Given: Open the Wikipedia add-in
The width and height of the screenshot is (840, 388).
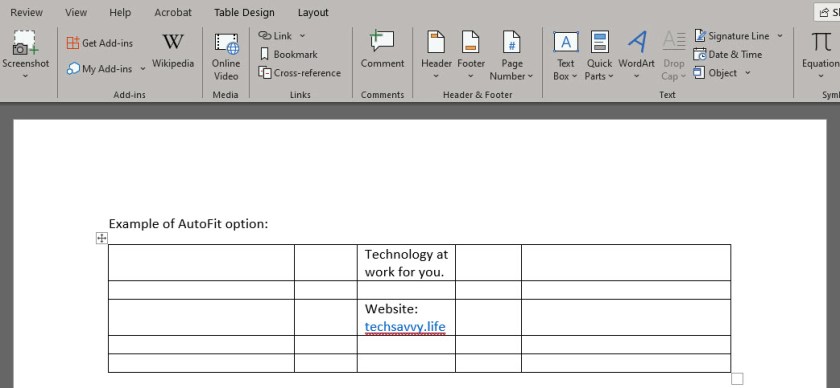Looking at the screenshot, I should tap(172, 51).
